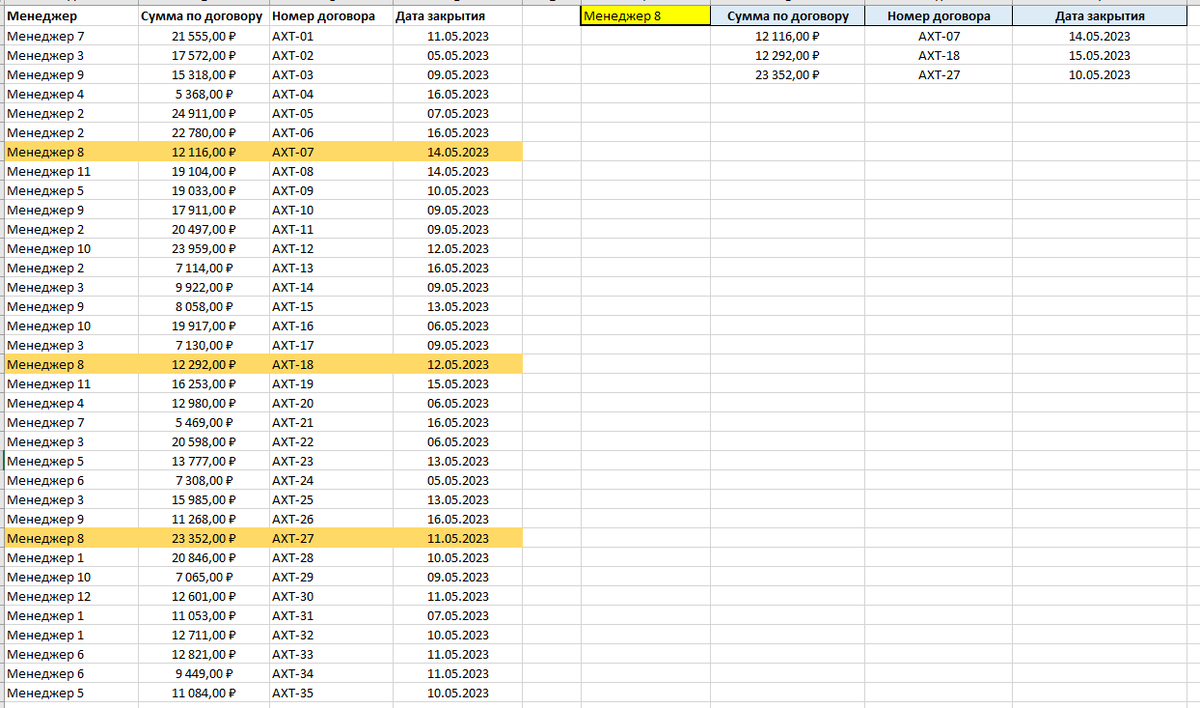Select amount 17 572,00 ₽
1200x708 pixels.
(x=204, y=56)
